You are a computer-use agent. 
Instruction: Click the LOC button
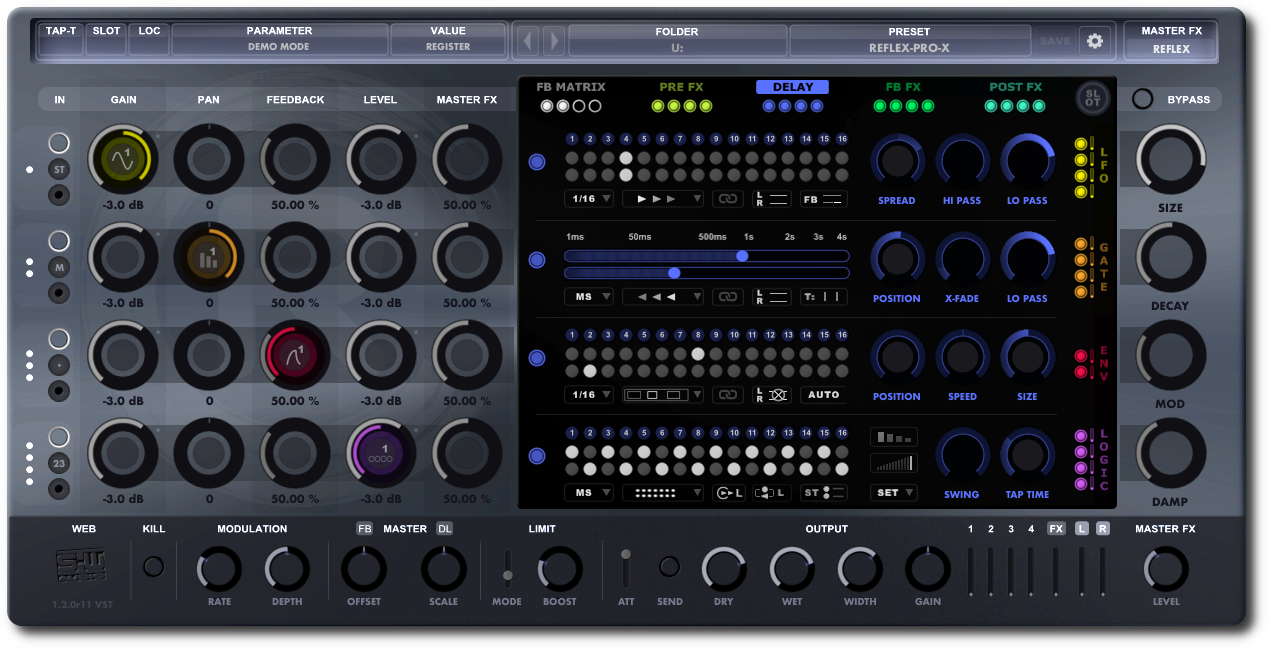click(x=149, y=39)
